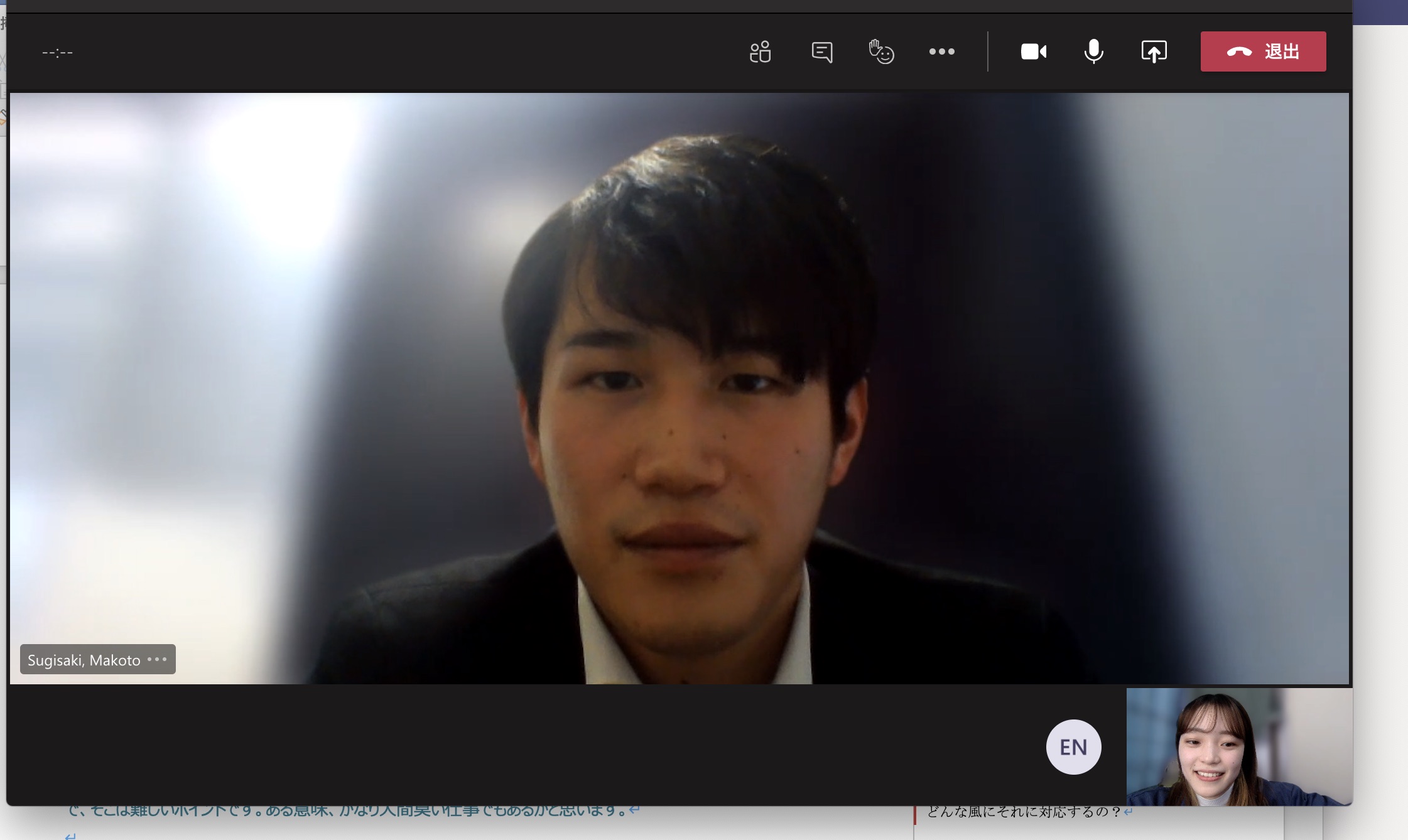Toggle the camera off
Screen dimensions: 1408x840
tap(1033, 51)
